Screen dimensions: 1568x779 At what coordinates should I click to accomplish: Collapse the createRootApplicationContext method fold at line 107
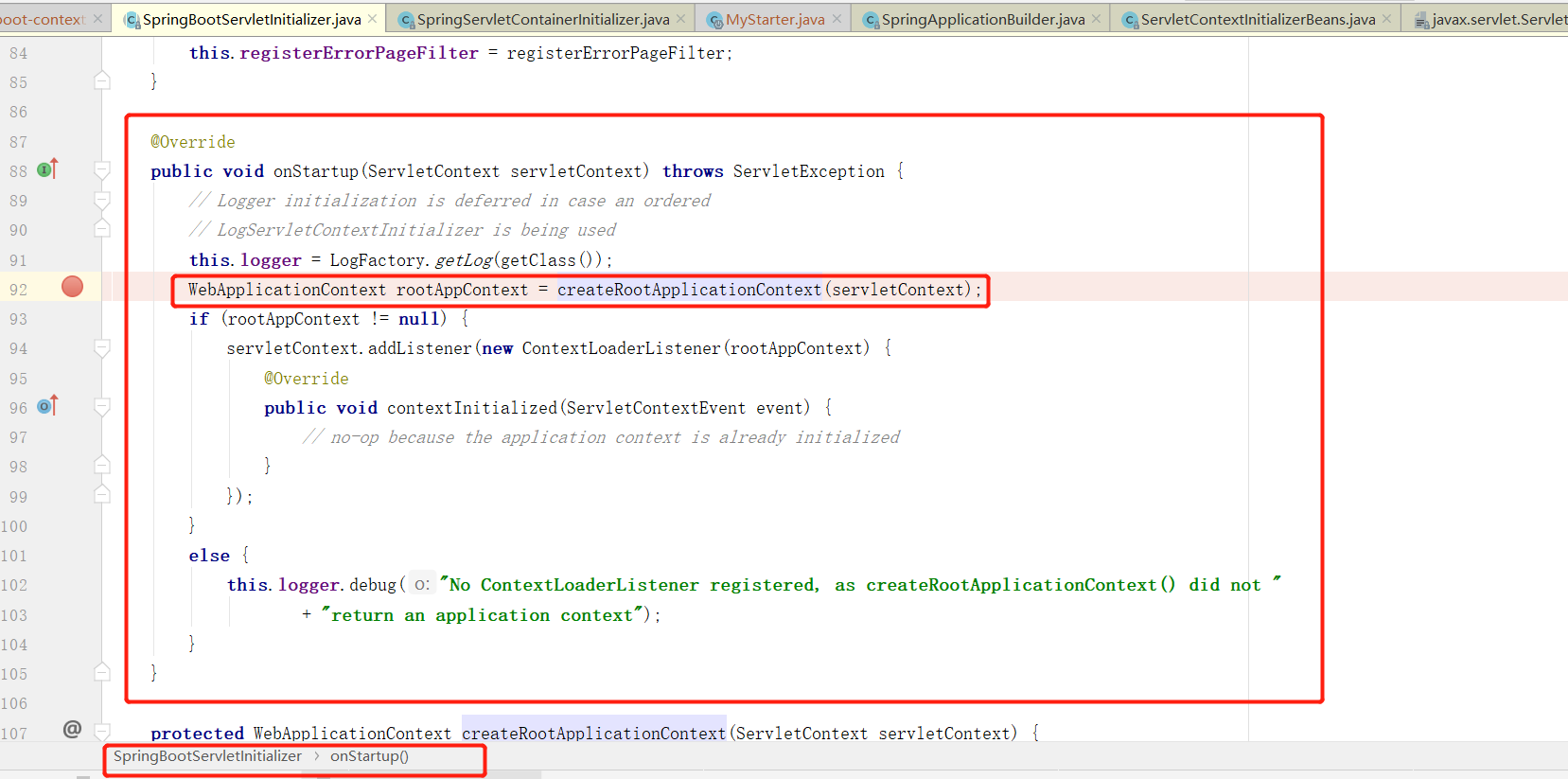[x=102, y=732]
